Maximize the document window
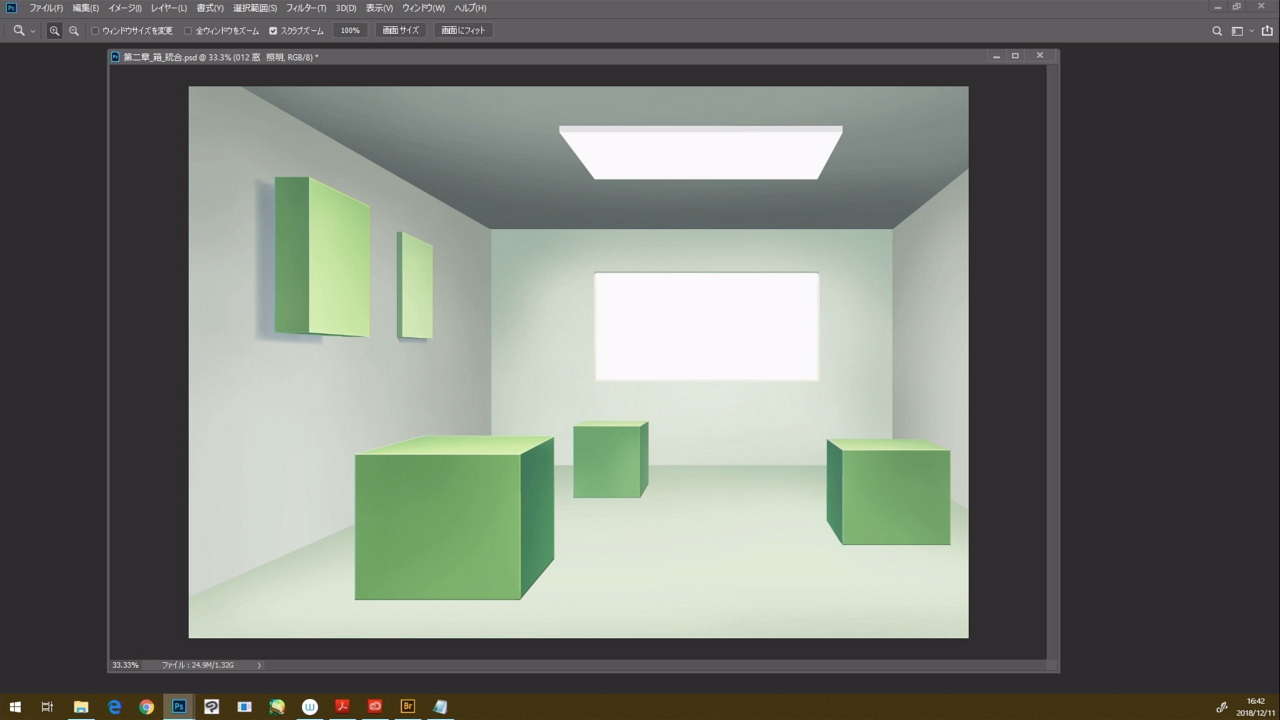 (1015, 56)
